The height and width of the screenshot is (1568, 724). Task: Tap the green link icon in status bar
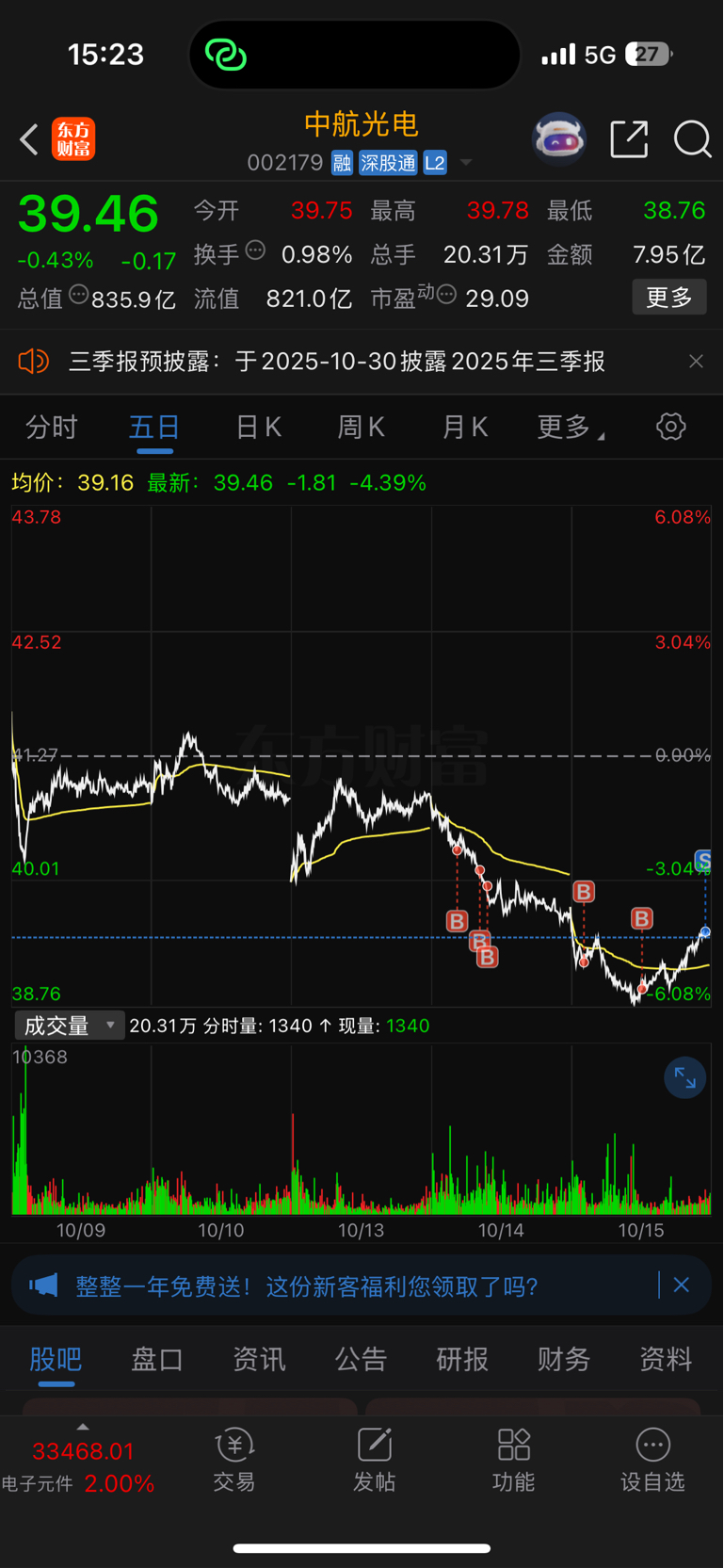pyautogui.click(x=226, y=55)
